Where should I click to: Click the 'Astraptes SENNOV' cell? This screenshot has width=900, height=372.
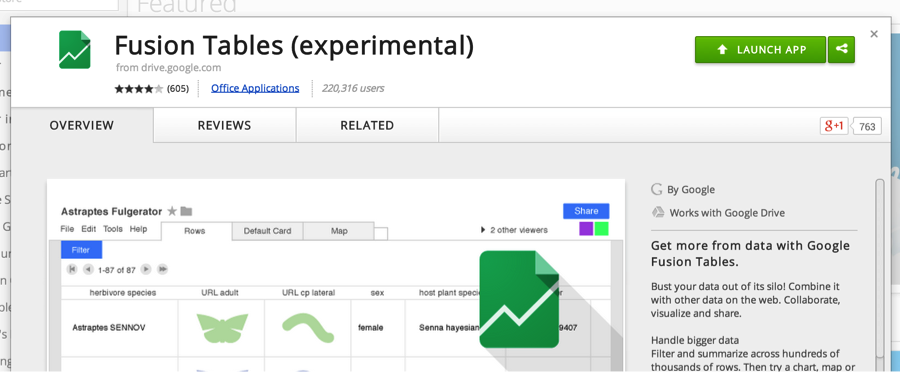[109, 328]
